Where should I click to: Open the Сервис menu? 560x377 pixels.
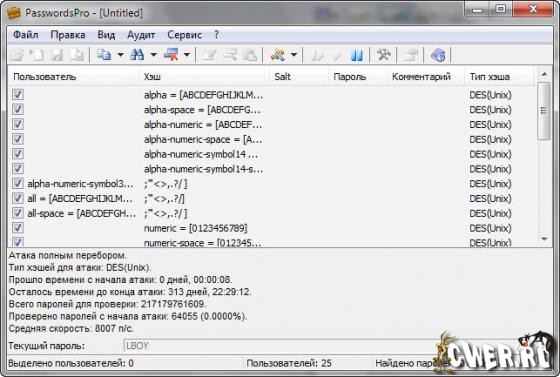184,35
